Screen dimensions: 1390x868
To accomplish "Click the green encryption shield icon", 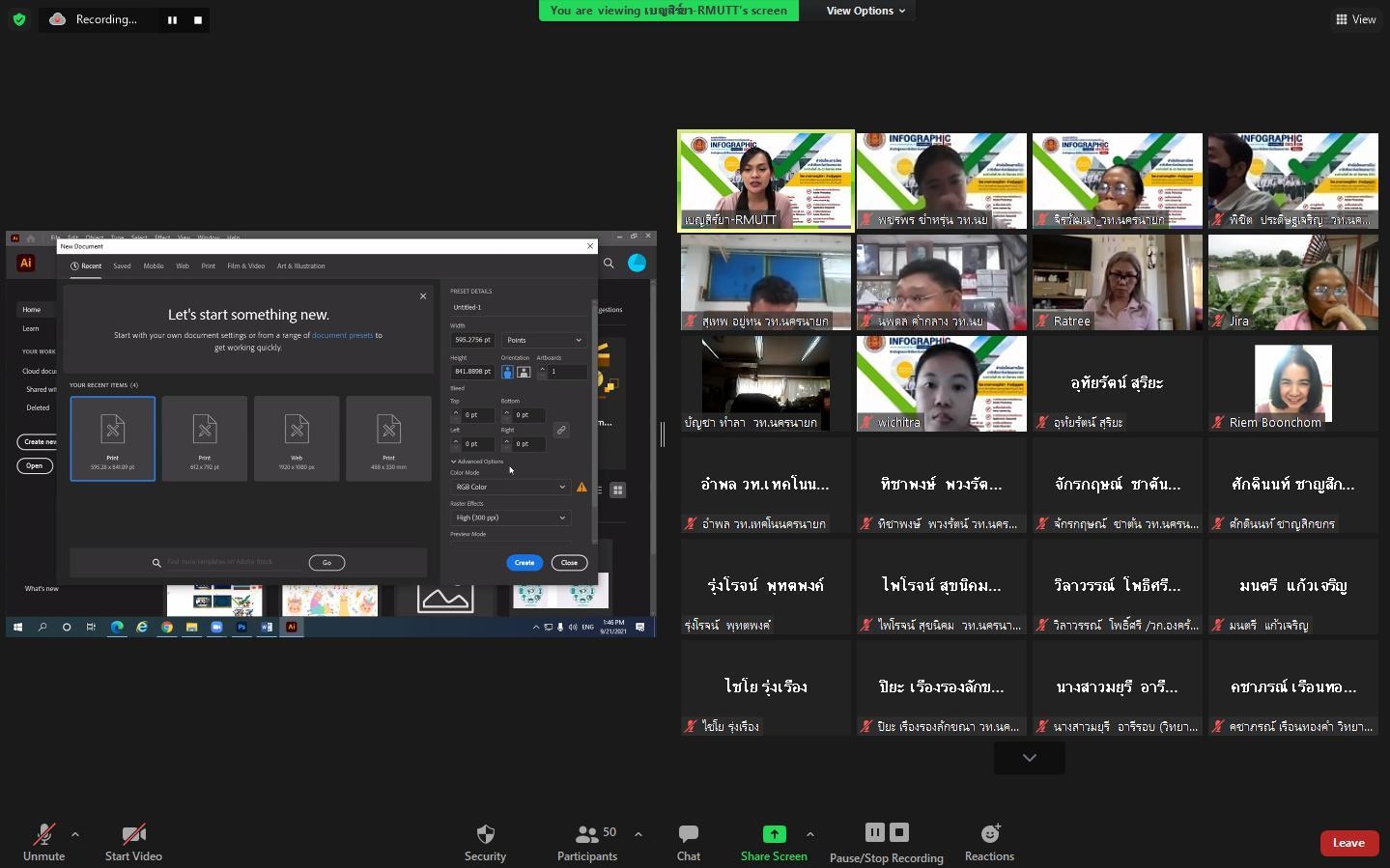I will pyautogui.click(x=18, y=19).
